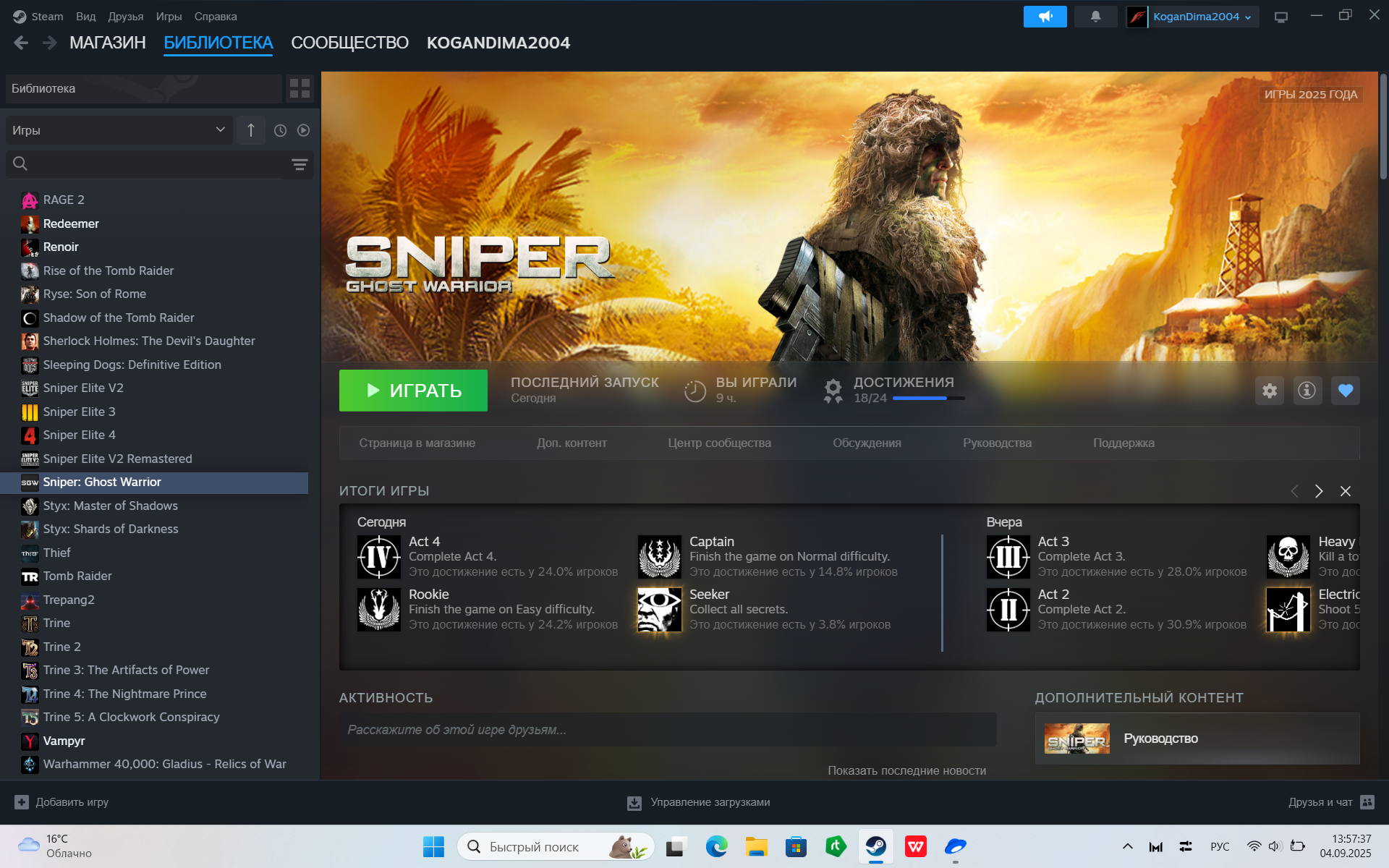Open the Руководство guide thumbnail

1077,739
